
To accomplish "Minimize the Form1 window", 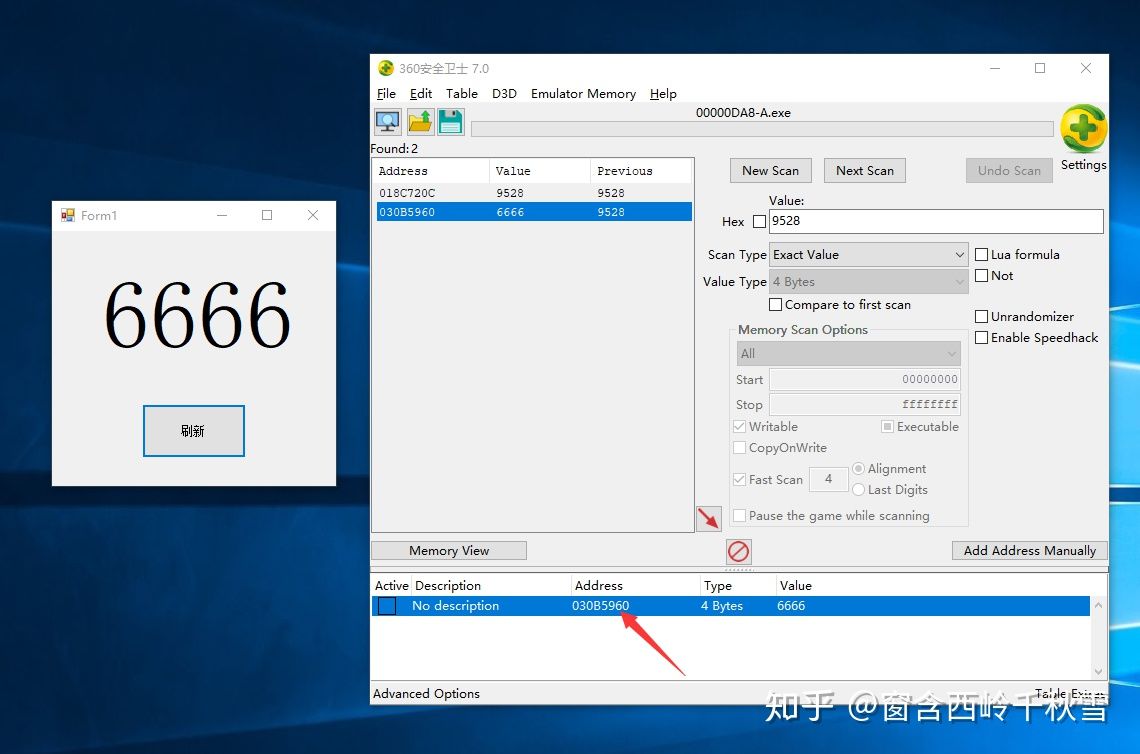I will coord(222,215).
